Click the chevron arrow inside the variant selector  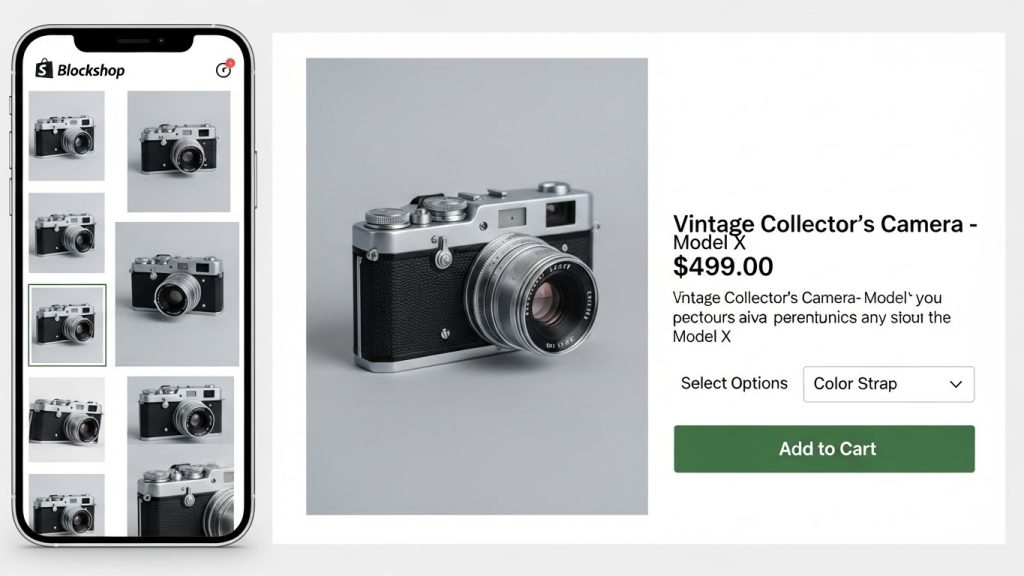coord(954,384)
